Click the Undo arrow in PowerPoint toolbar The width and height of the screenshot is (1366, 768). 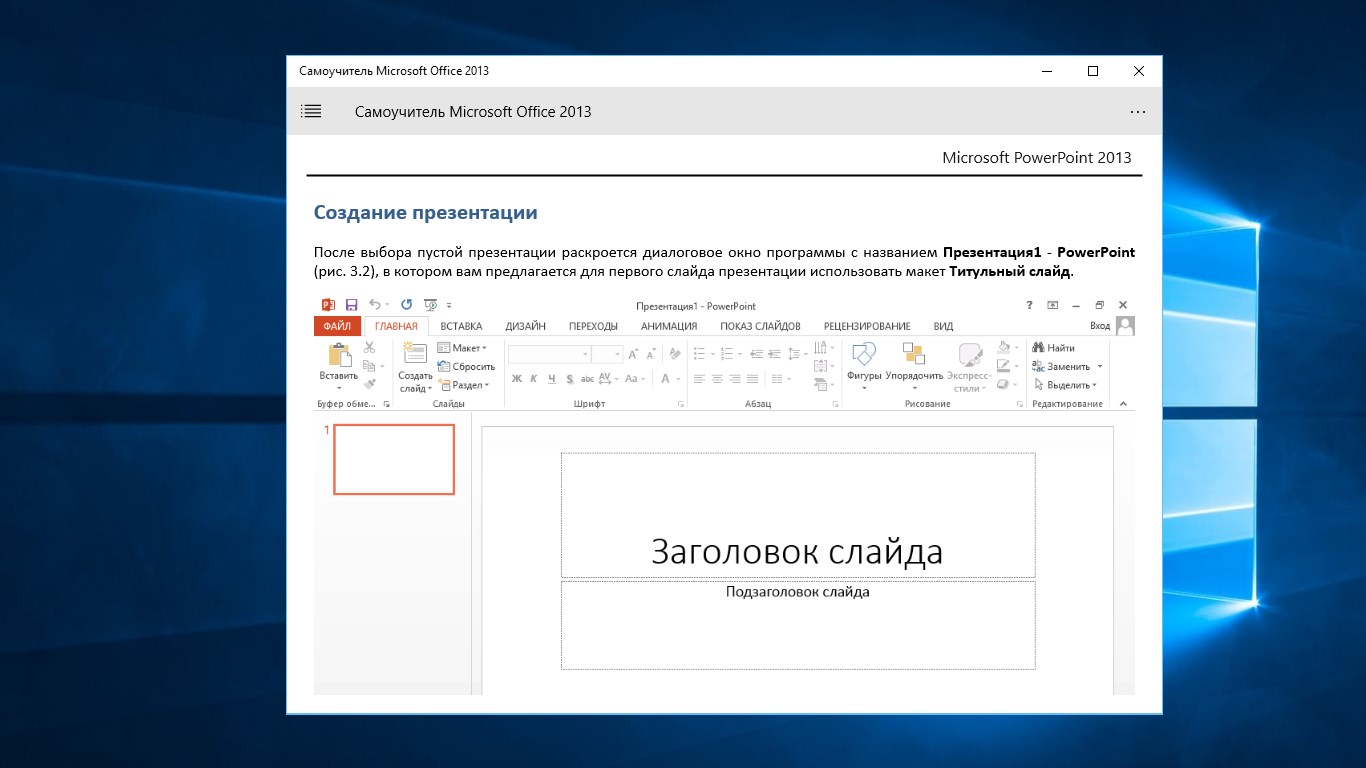pyautogui.click(x=374, y=305)
